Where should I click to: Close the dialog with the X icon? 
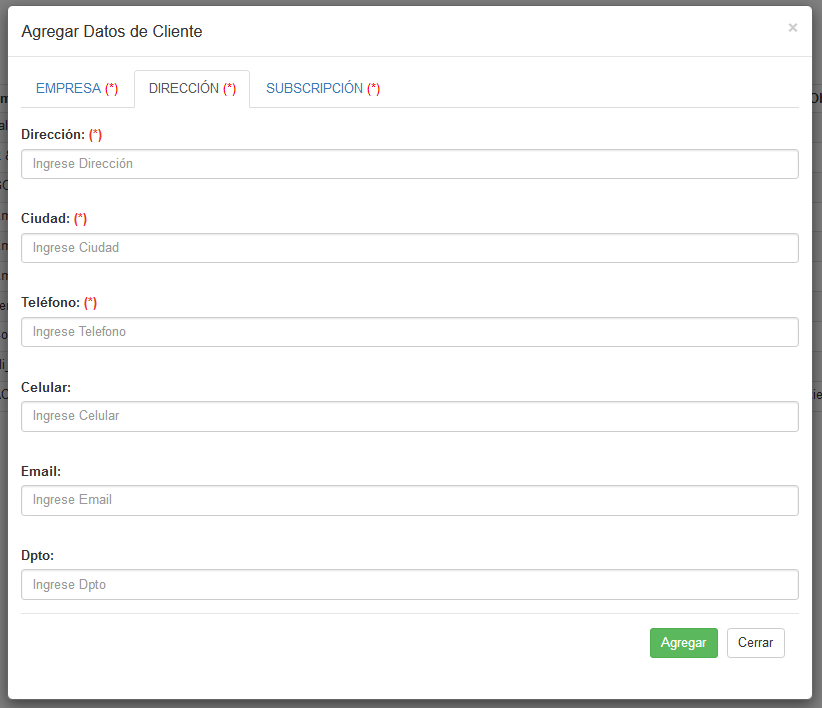coord(792,28)
